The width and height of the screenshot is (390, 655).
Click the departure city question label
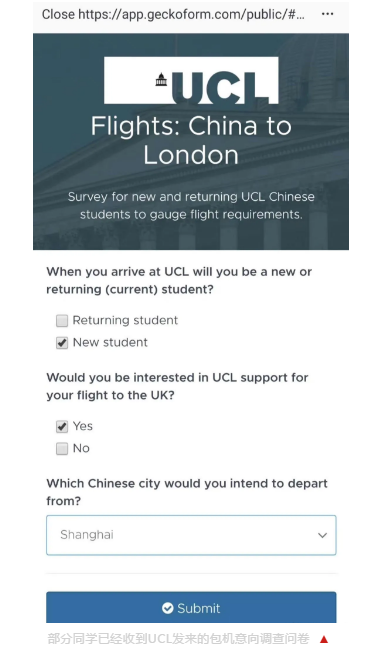[187, 492]
